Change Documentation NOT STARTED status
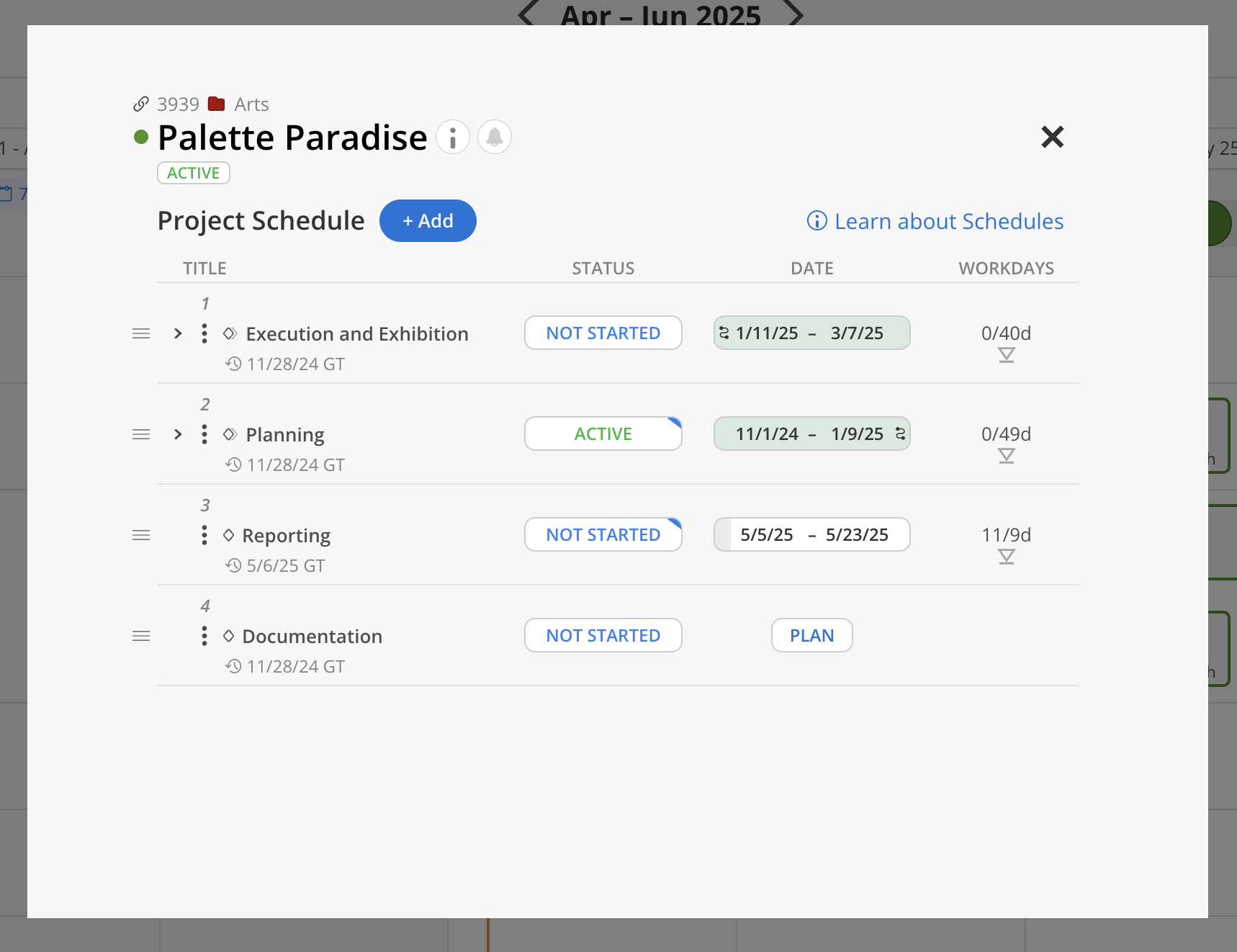The width and height of the screenshot is (1237, 952). (603, 636)
